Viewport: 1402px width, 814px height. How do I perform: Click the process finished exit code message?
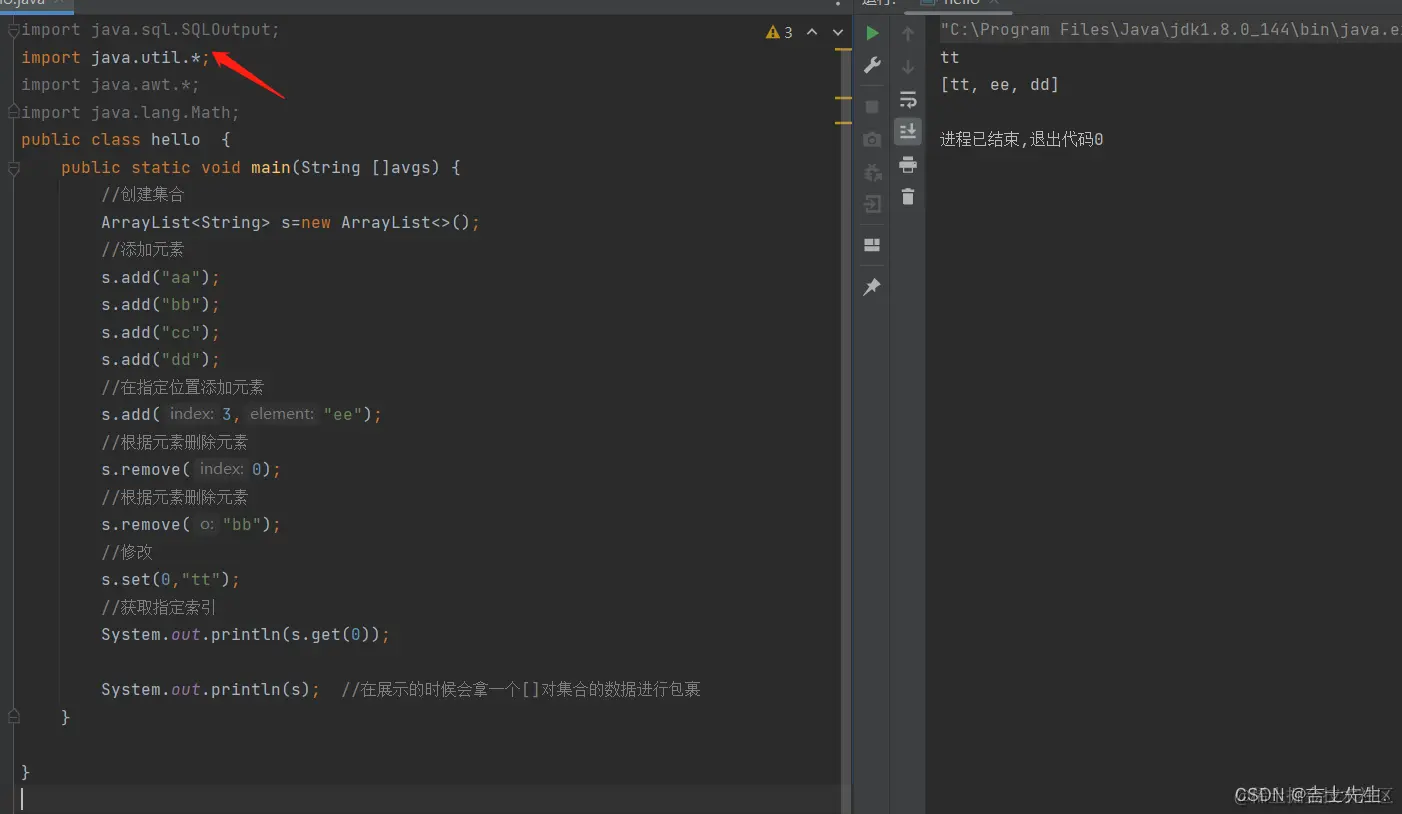(x=1021, y=140)
